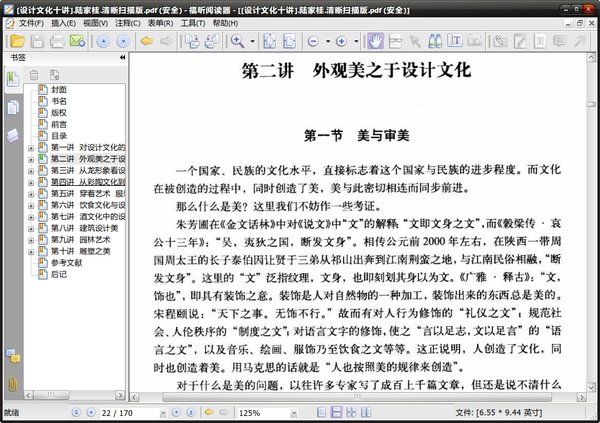This screenshot has width=600, height=423.
Task: Open search with binoculars icon
Action: coord(435,41)
